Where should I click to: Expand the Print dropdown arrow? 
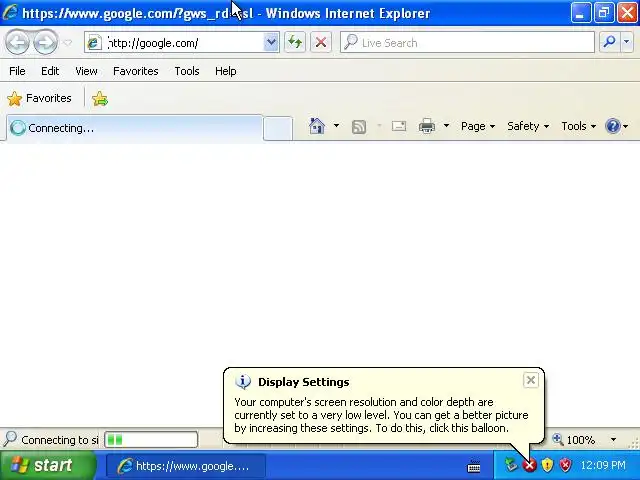[x=447, y=126]
